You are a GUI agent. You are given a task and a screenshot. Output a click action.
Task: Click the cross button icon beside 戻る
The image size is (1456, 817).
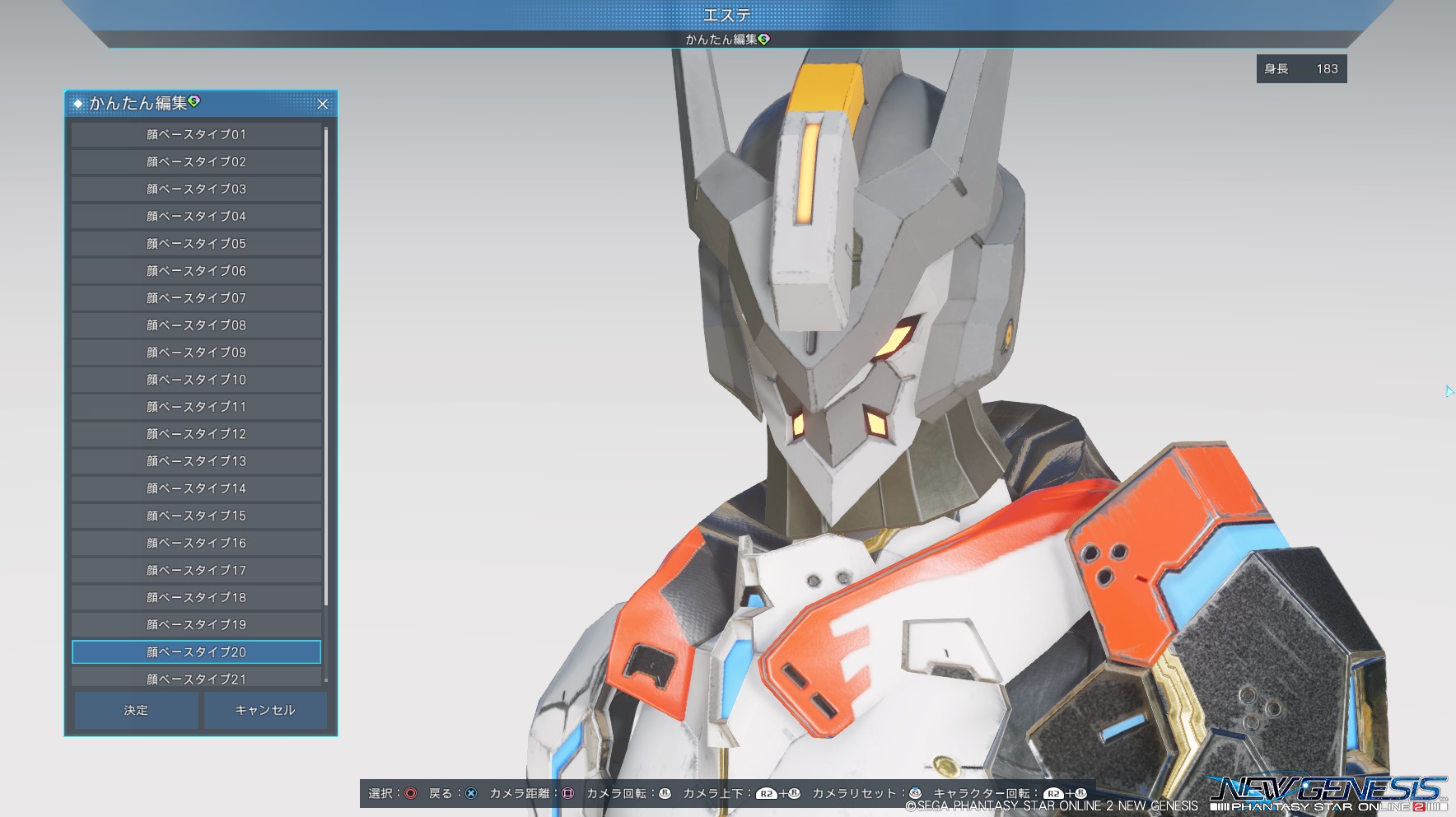pos(471,793)
